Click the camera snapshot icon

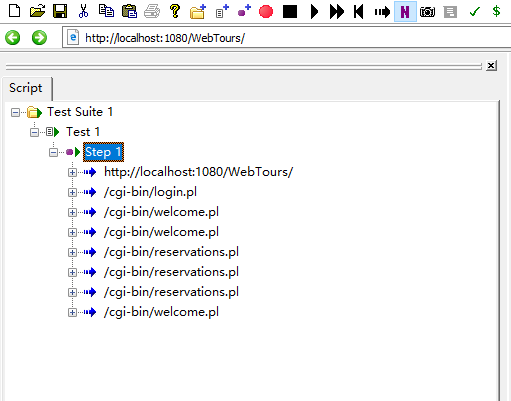pyautogui.click(x=427, y=12)
